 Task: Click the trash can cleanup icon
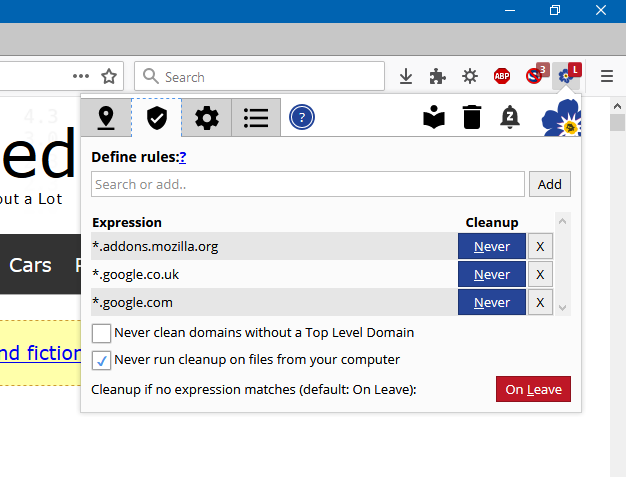(472, 118)
